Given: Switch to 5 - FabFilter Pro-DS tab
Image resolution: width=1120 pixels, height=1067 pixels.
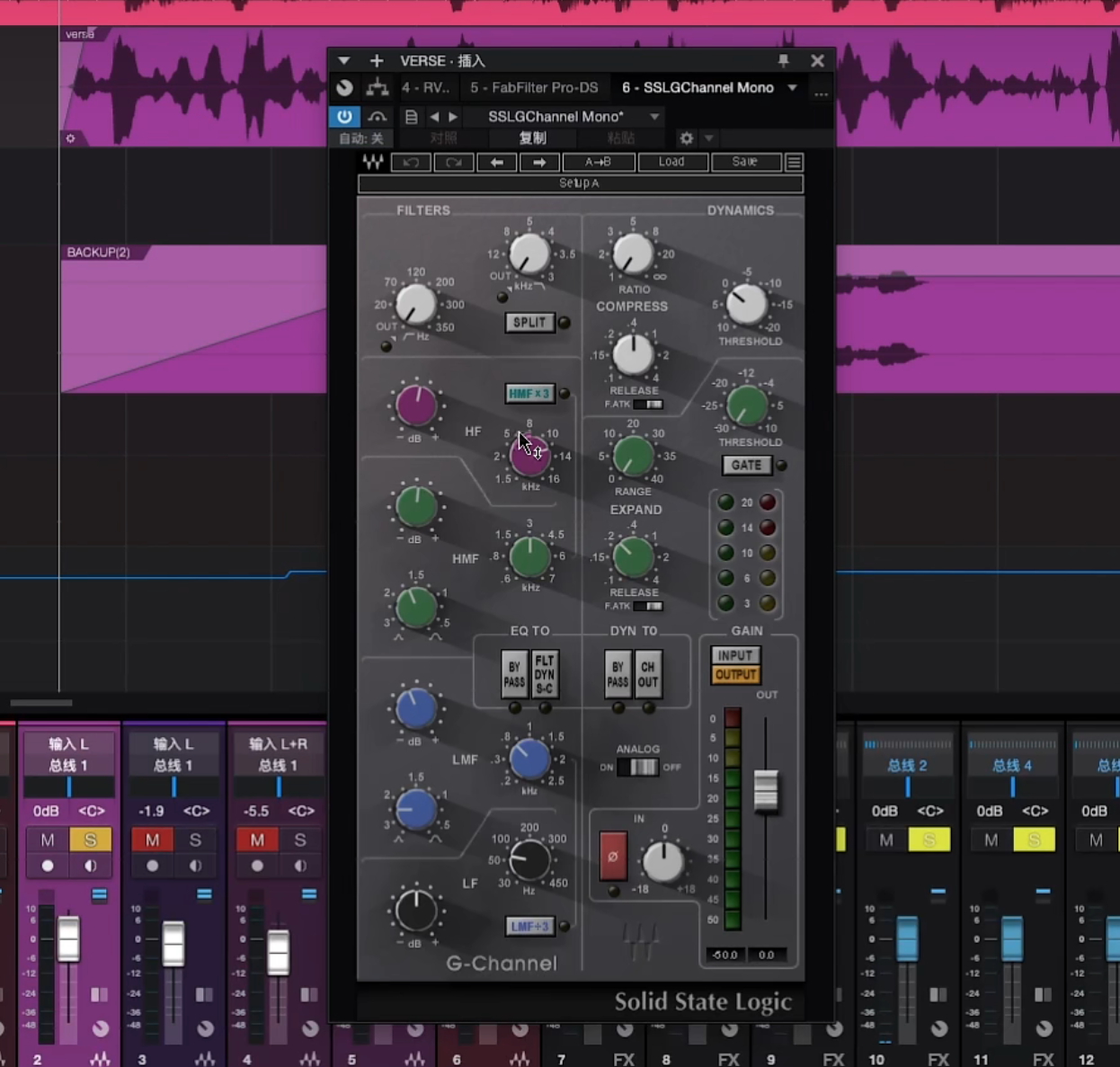Looking at the screenshot, I should tap(534, 87).
